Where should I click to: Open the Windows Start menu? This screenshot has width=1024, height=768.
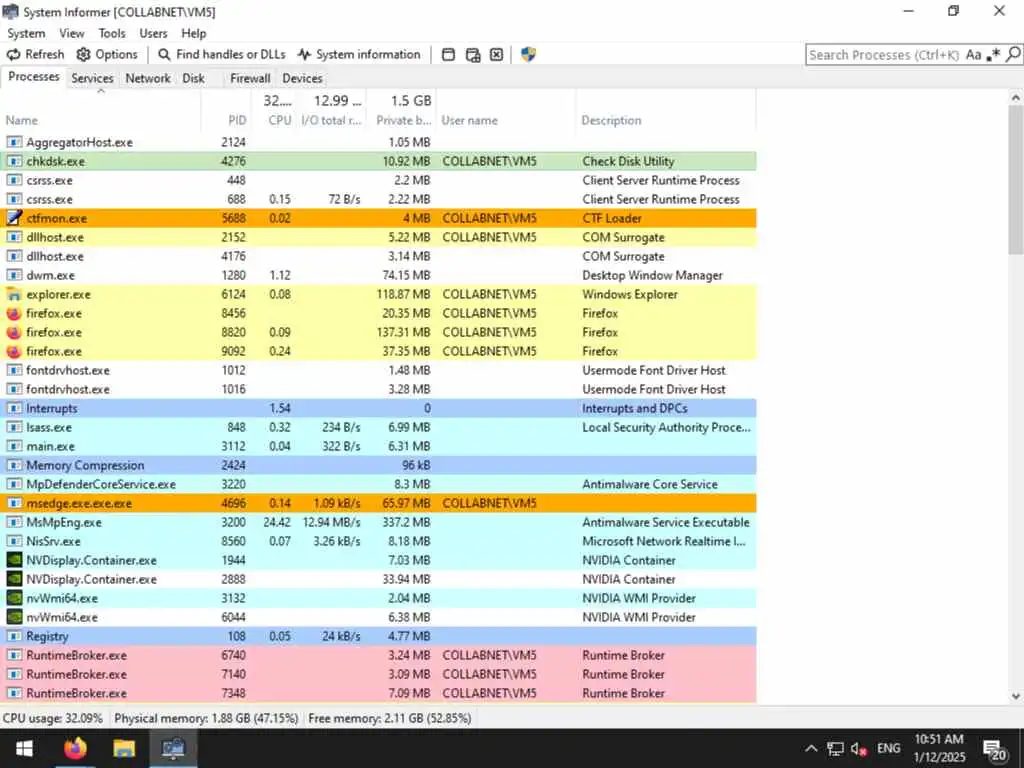[24, 748]
